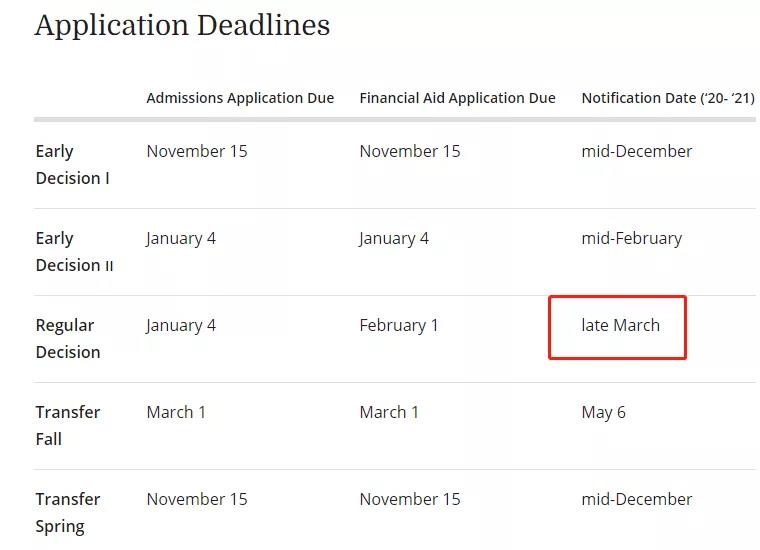The height and width of the screenshot is (550, 760).
Task: Select Regular Decision's January 4 admissions date
Action: [x=181, y=325]
